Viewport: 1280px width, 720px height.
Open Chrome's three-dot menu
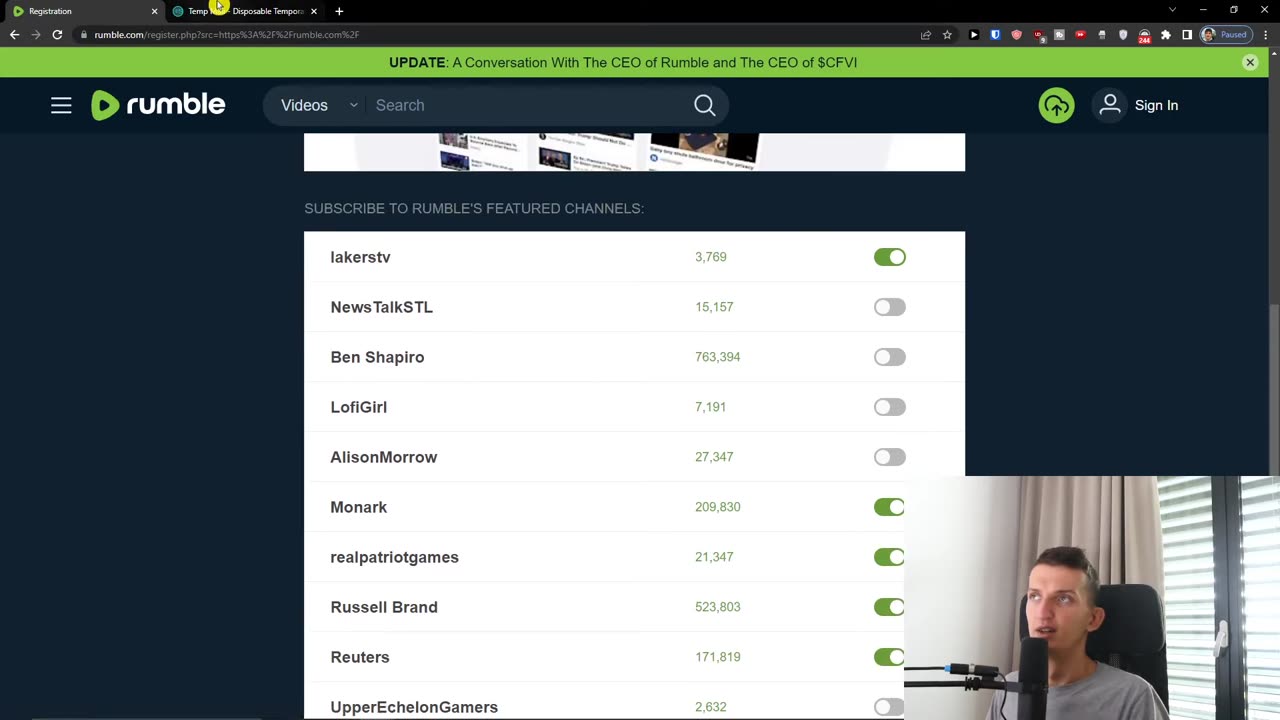(x=1266, y=35)
